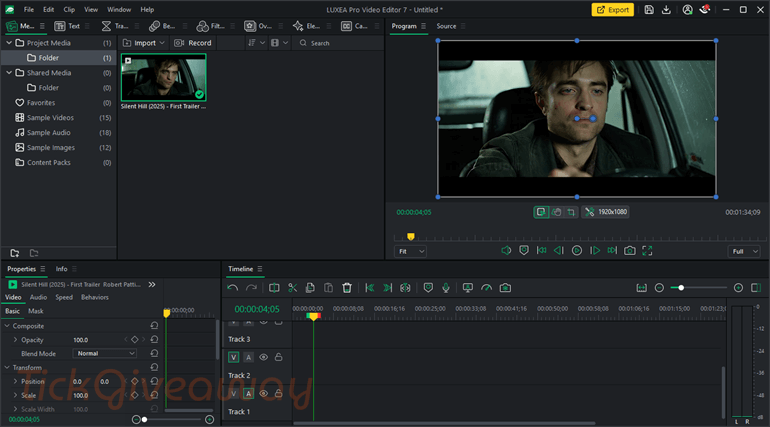This screenshot has height=427, width=770.
Task: Click the save project floppy icon
Action: click(x=649, y=10)
